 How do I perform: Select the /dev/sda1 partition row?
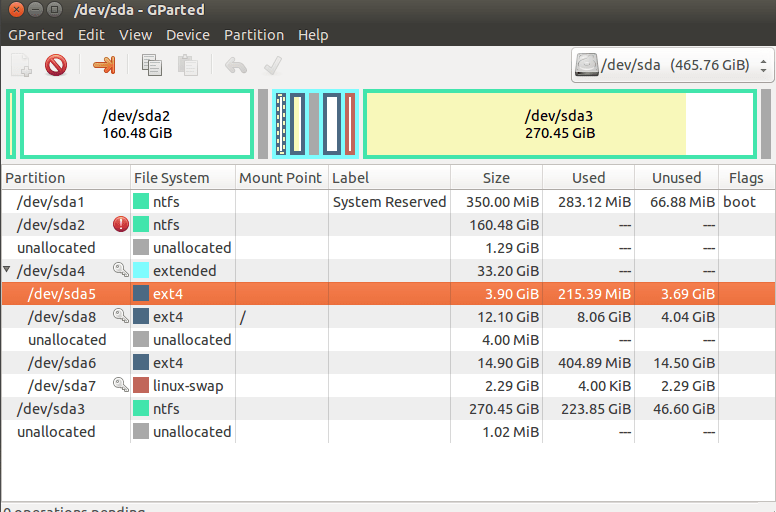click(388, 202)
